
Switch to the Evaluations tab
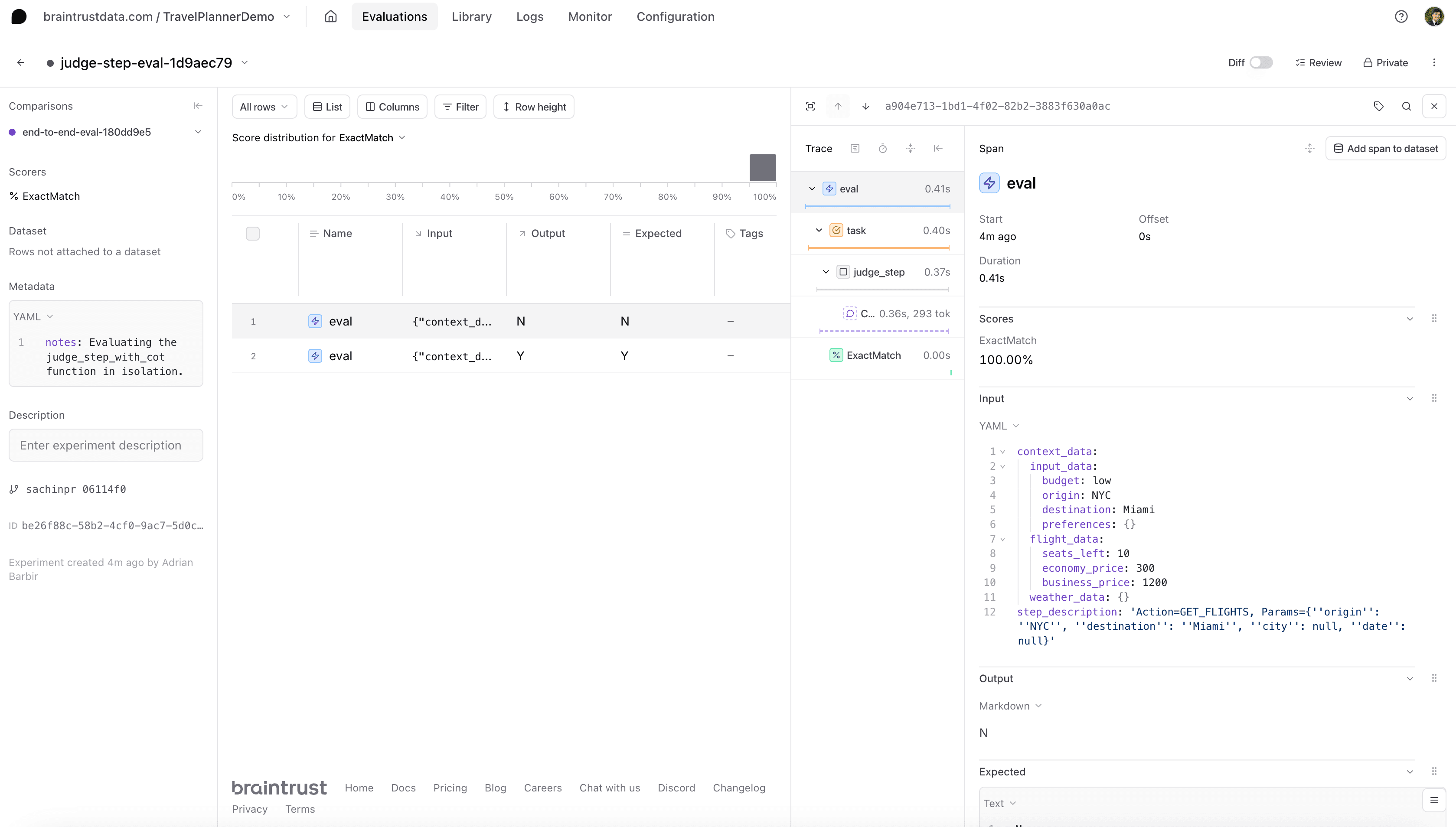394,16
